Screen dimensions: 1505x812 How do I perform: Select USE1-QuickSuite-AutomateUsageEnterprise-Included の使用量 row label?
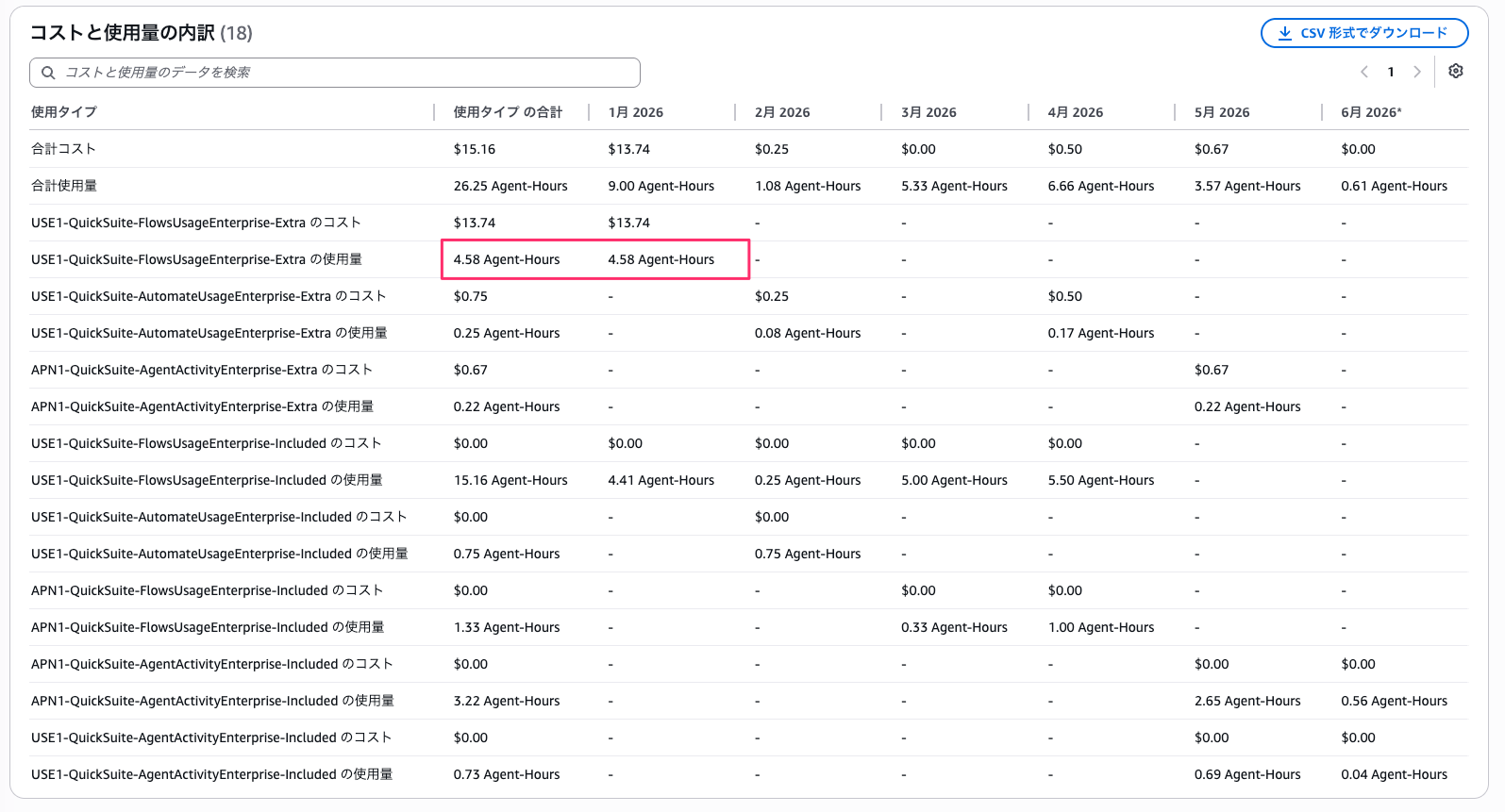coord(220,554)
